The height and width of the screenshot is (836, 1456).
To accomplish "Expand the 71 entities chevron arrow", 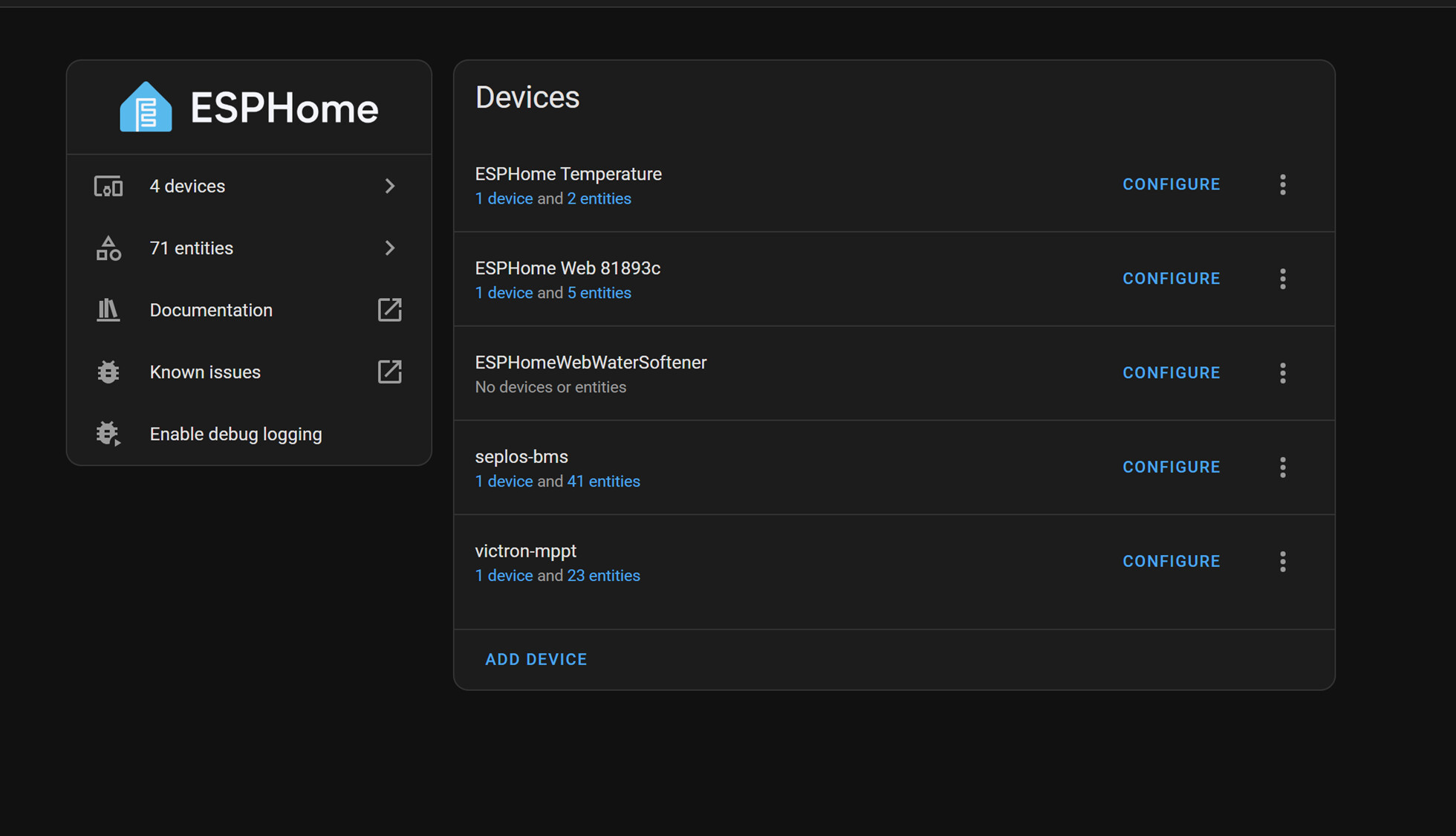I will (389, 248).
